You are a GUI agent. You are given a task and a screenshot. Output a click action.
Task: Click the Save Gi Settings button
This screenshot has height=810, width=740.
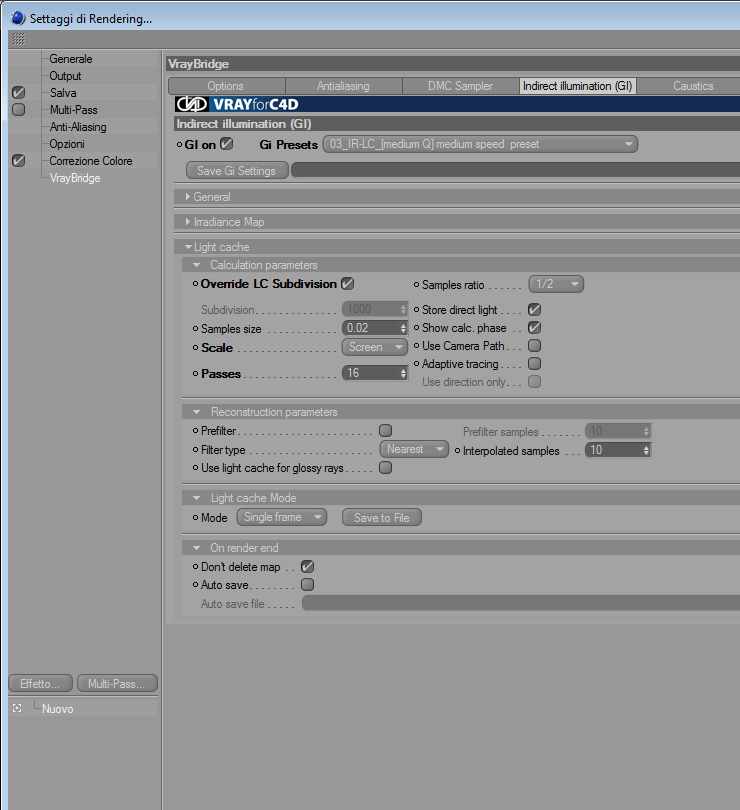(x=237, y=170)
